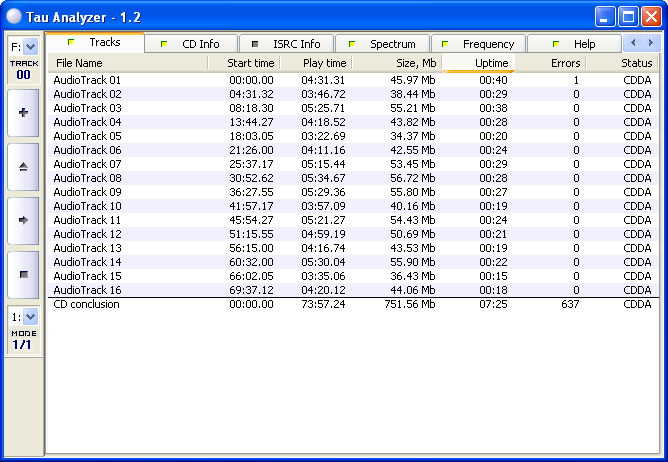The width and height of the screenshot is (668, 462).
Task: Click the right arrow button in the sidebar
Action: pos(23,220)
